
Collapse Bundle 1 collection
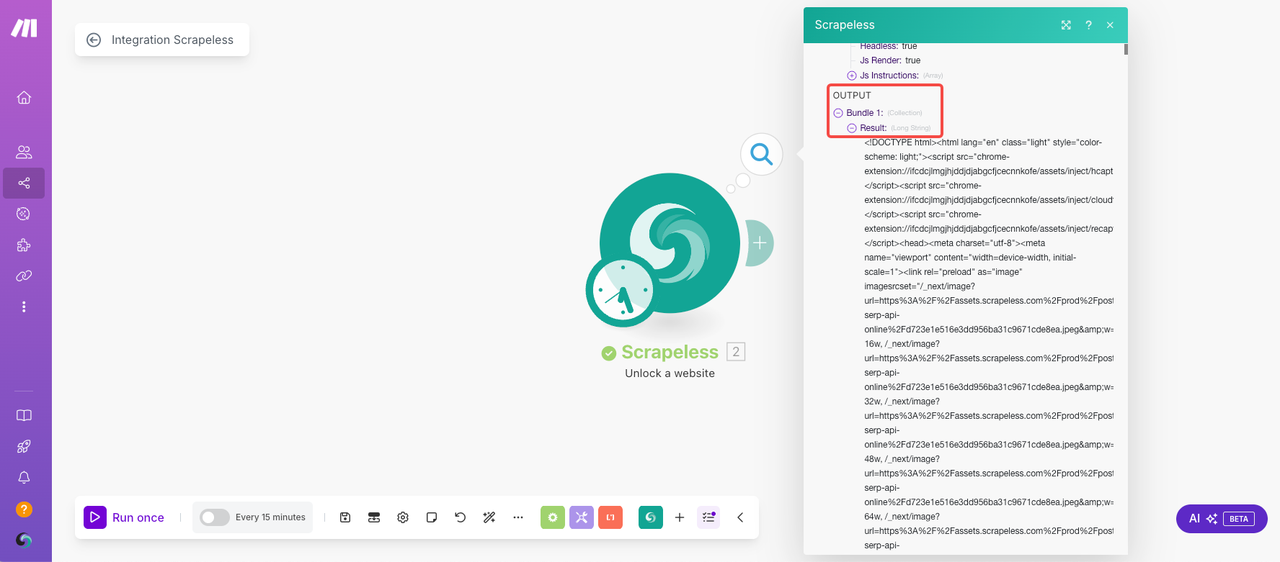point(838,113)
